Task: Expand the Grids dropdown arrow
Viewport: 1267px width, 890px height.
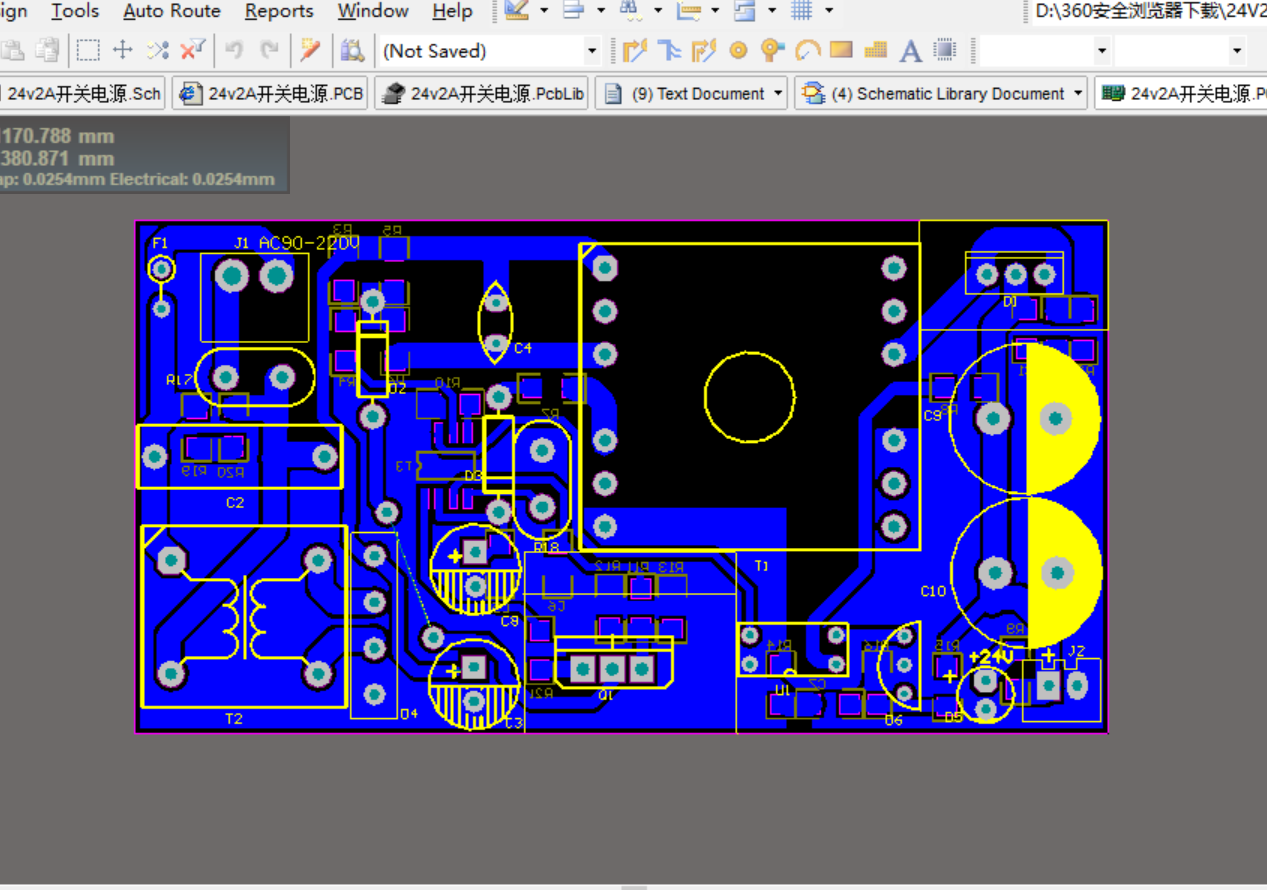Action: (829, 11)
